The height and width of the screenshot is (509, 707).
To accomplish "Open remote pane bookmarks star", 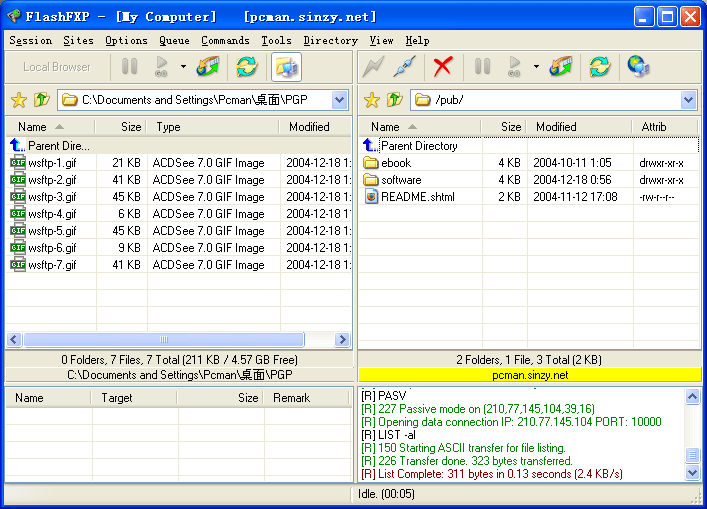I will pos(372,100).
